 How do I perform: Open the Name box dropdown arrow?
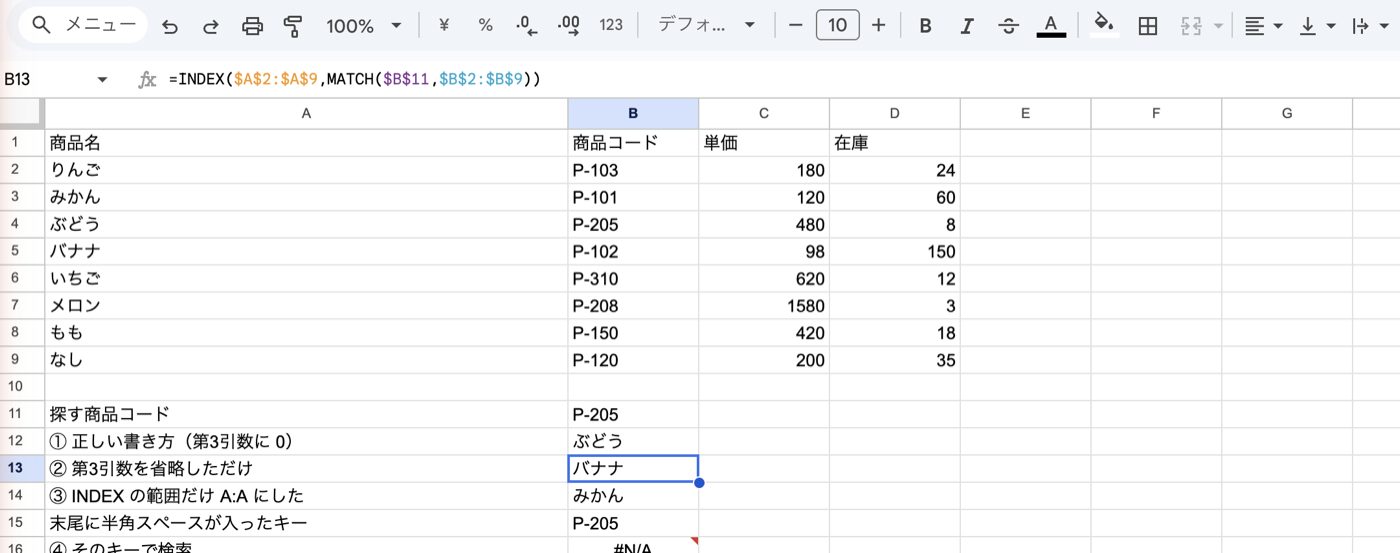pyautogui.click(x=102, y=80)
